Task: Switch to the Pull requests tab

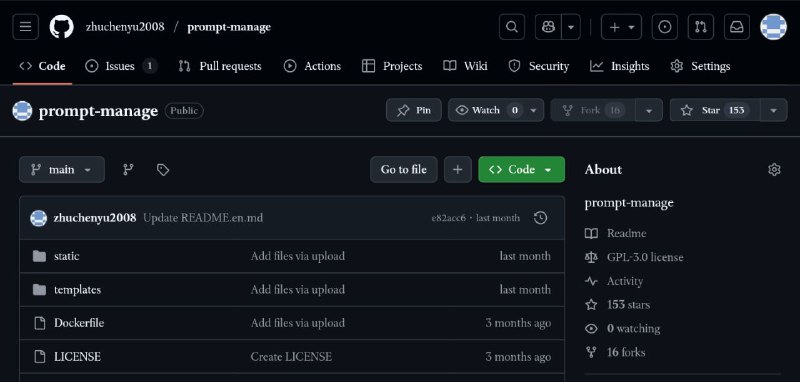Action: 220,66
